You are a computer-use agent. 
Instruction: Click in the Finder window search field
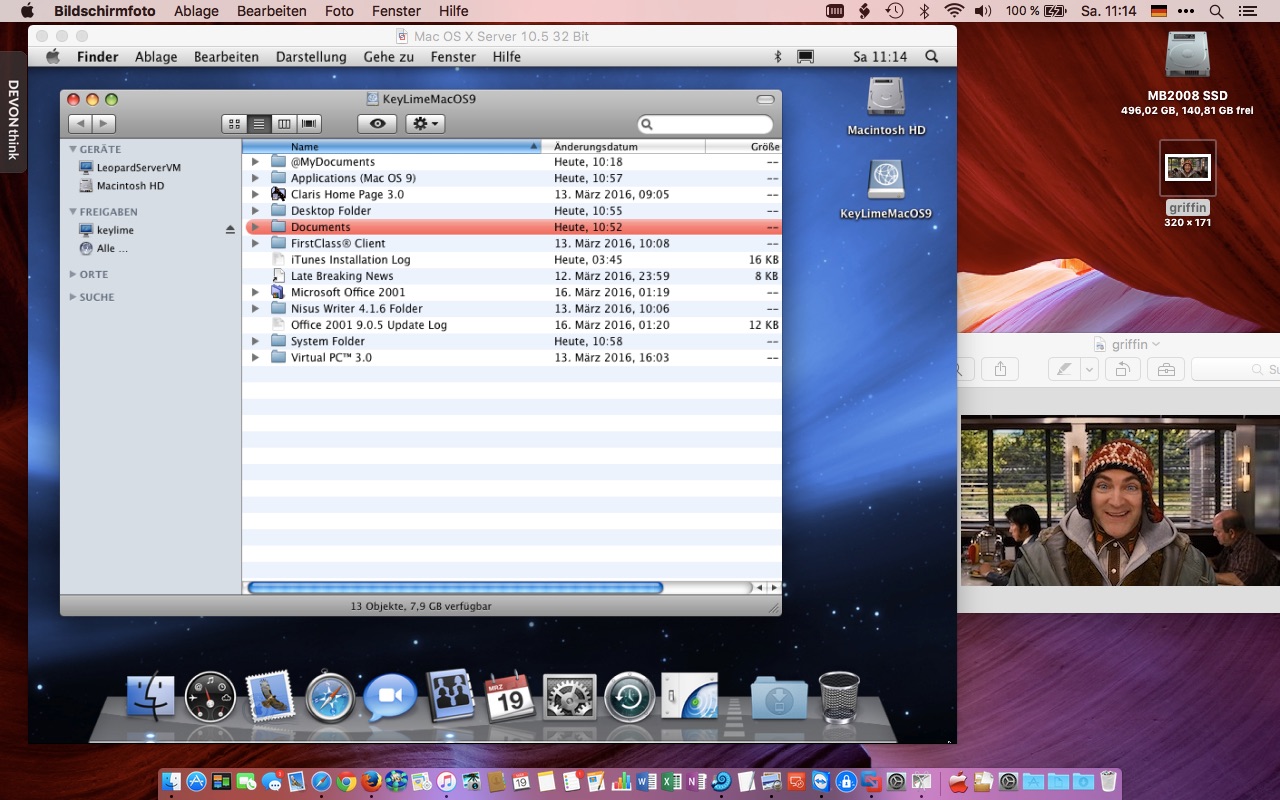point(705,124)
